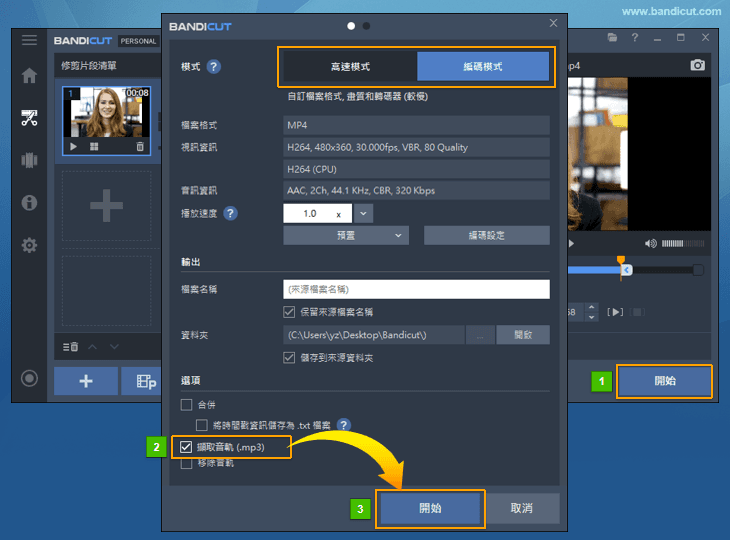The image size is (730, 540).
Task: Click the playback speed 1.0 field
Action: pyautogui.click(x=317, y=213)
